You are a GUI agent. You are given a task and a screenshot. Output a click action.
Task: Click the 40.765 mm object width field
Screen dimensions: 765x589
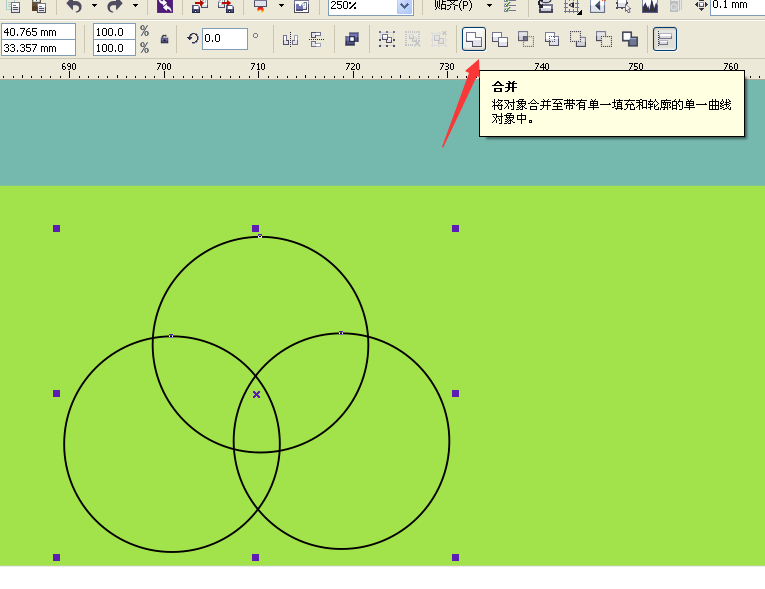click(x=39, y=32)
